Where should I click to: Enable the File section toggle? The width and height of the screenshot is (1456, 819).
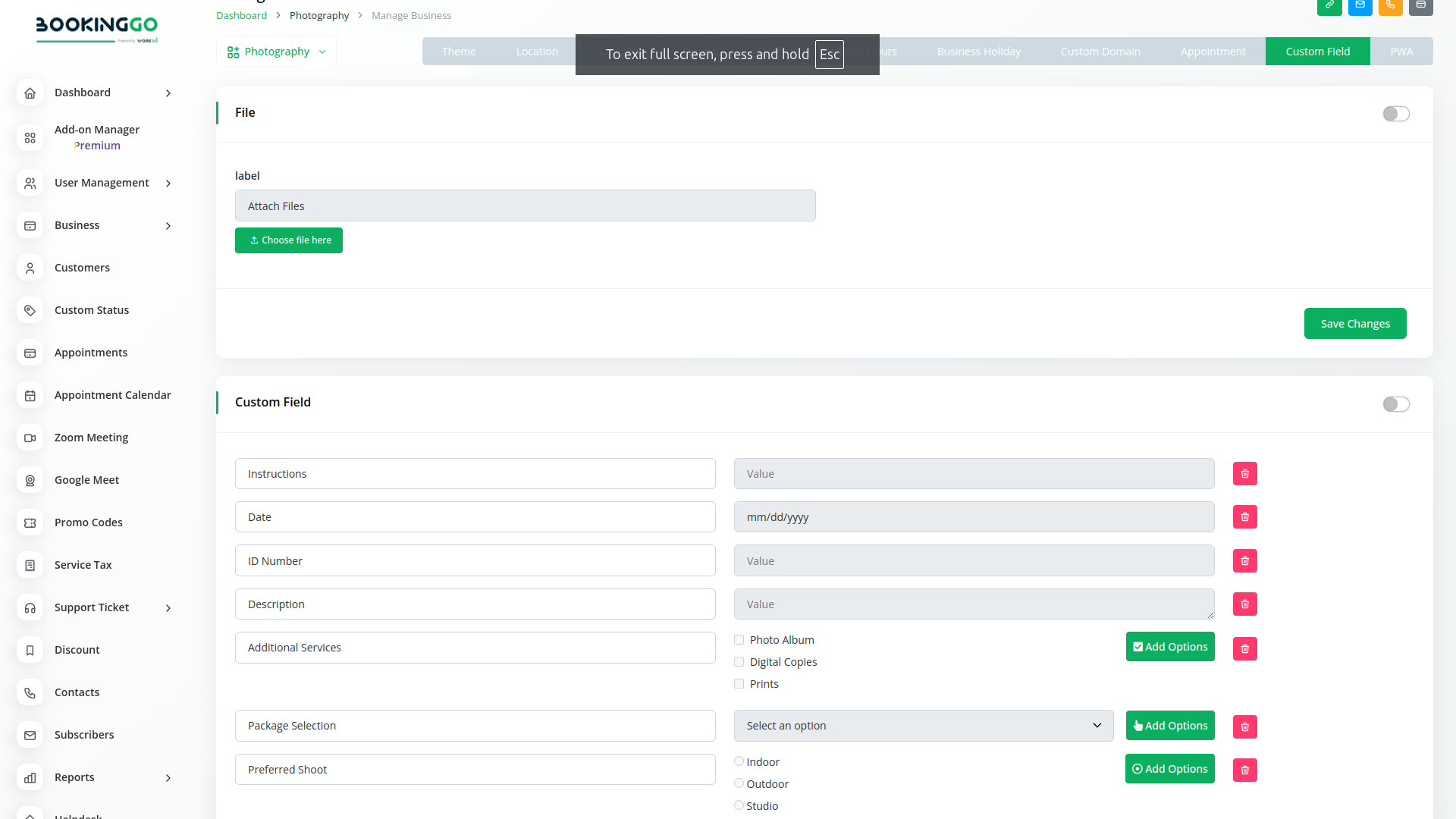tap(1395, 114)
